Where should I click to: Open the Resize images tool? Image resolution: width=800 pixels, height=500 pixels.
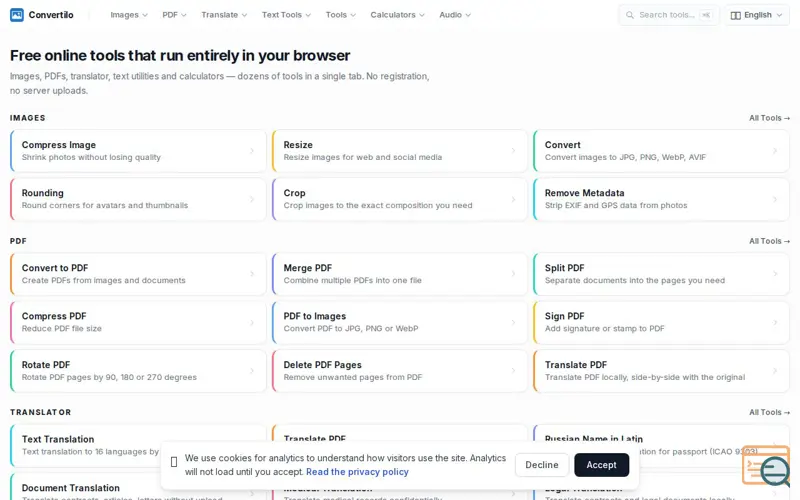pos(399,151)
